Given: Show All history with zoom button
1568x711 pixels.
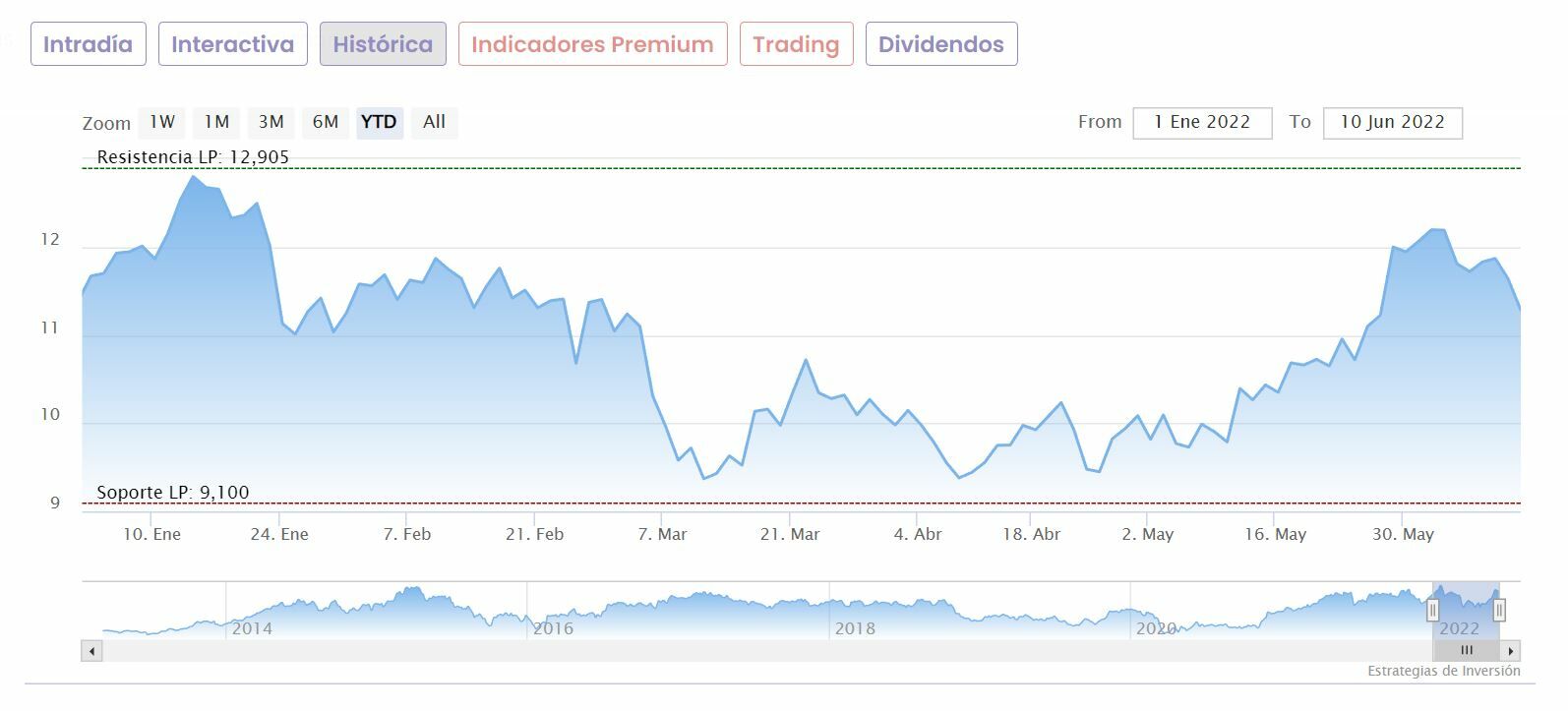Looking at the screenshot, I should [434, 122].
